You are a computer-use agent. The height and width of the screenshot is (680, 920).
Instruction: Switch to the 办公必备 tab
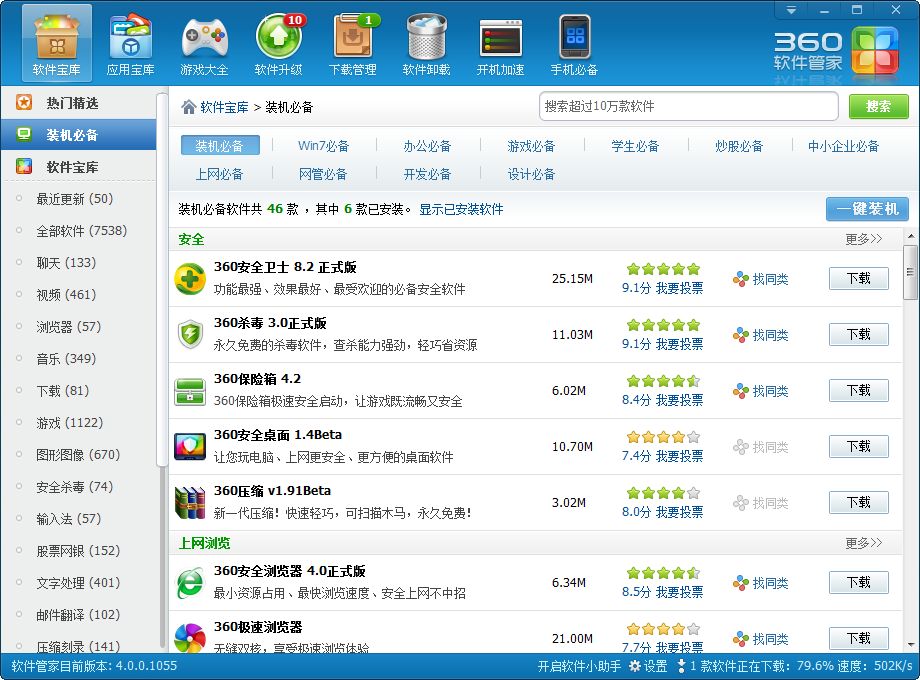(427, 145)
